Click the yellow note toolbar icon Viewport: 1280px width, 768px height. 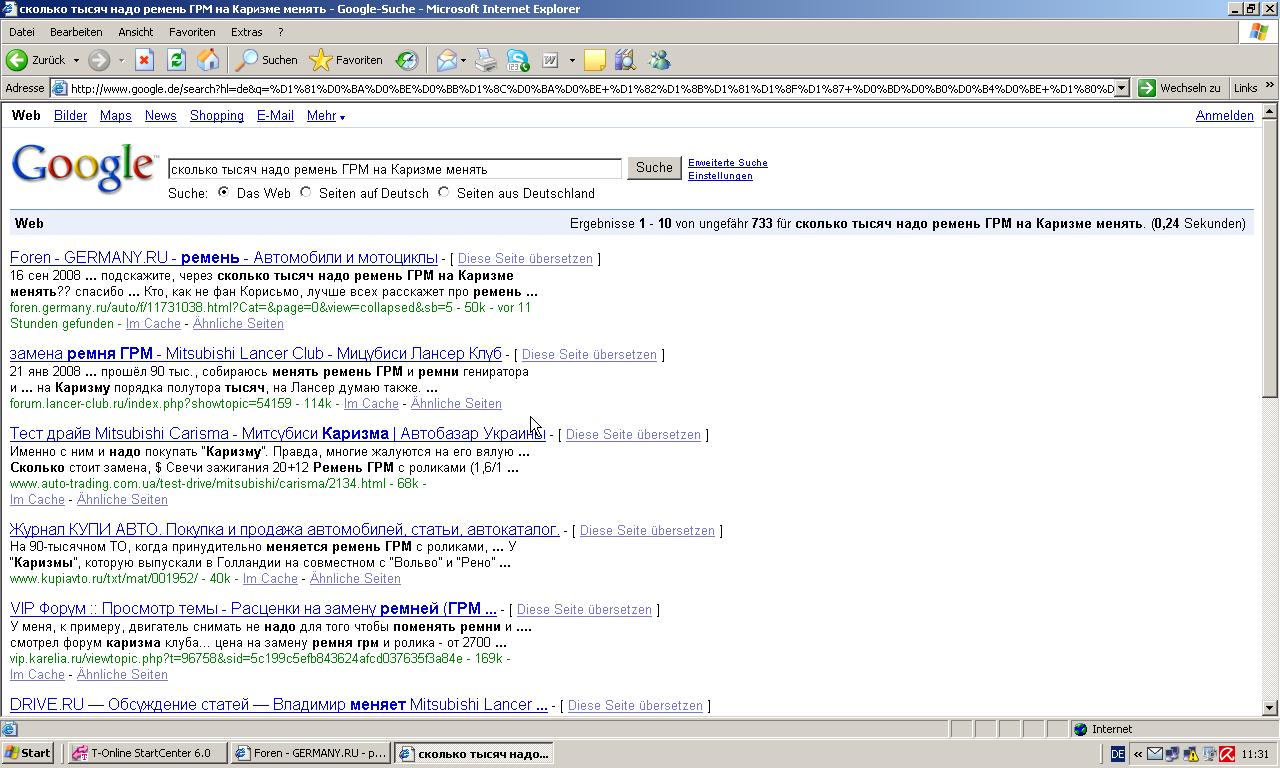pyautogui.click(x=595, y=60)
